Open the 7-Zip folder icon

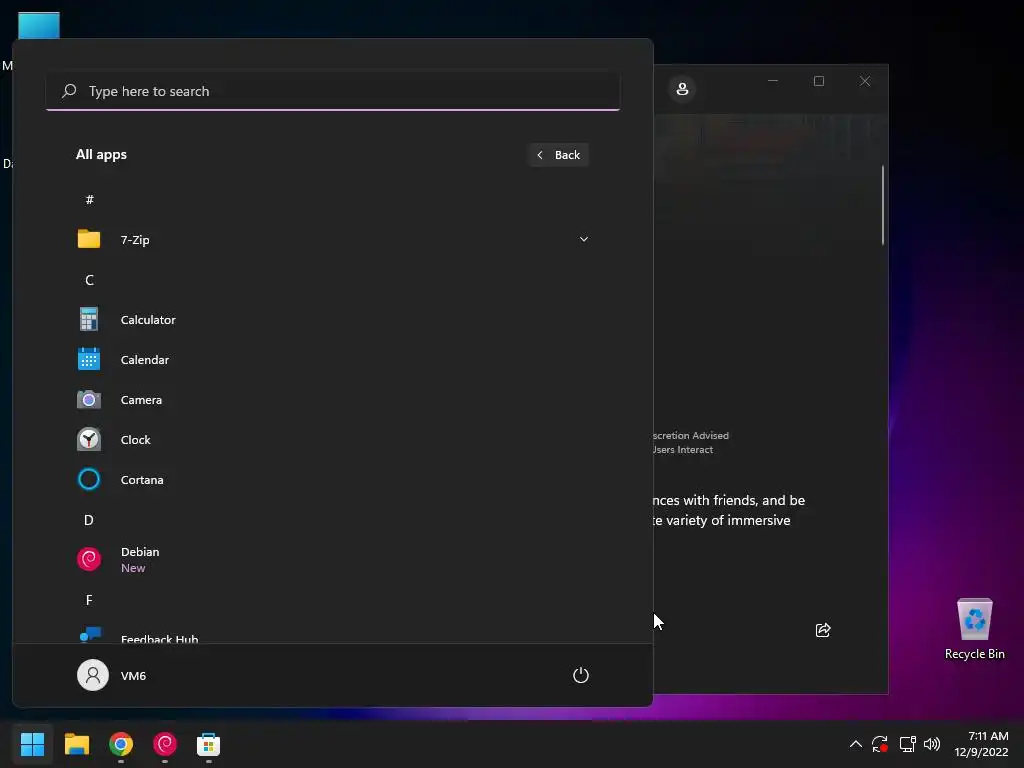pos(89,239)
